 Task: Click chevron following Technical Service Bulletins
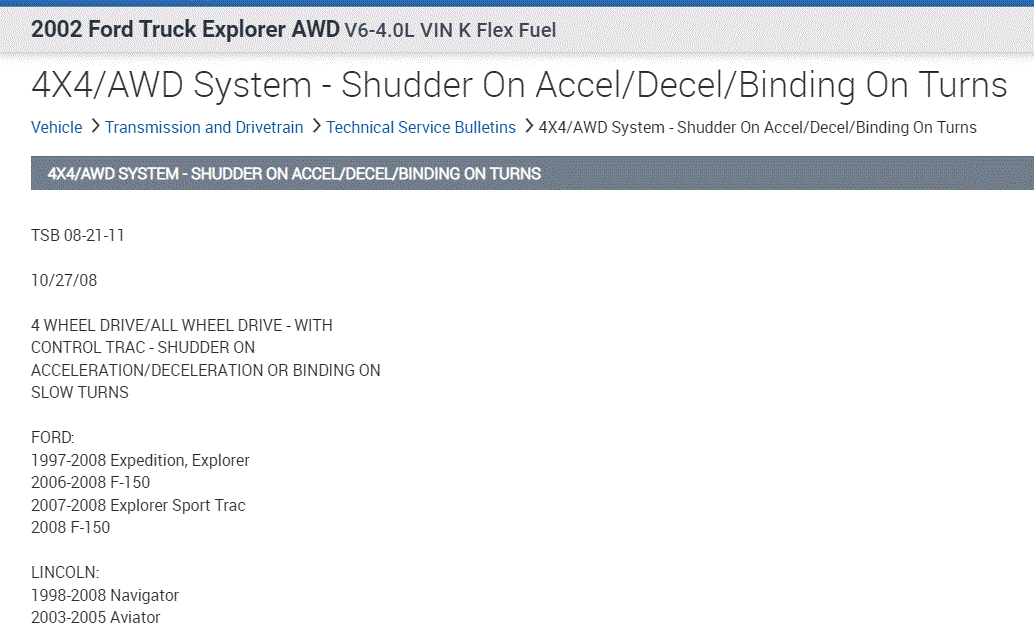pyautogui.click(x=528, y=127)
